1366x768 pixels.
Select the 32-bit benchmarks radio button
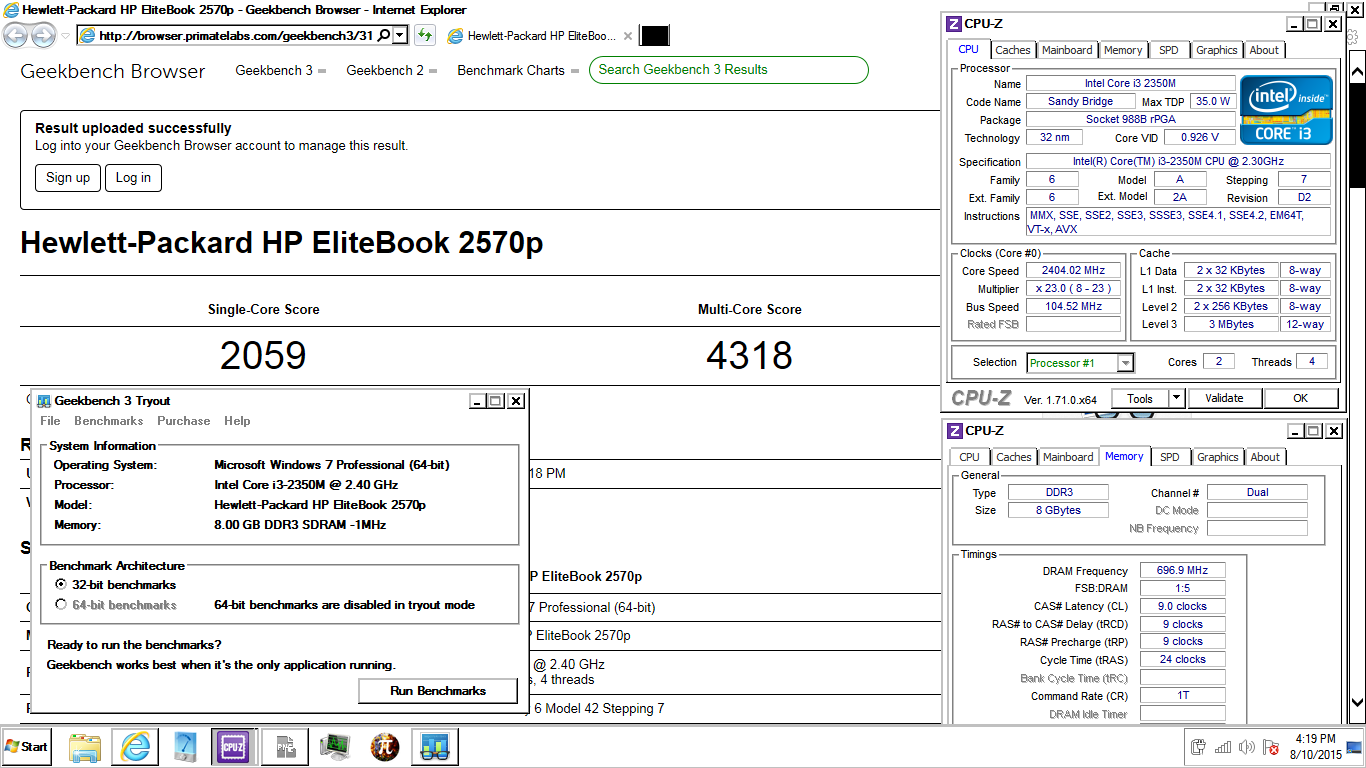coord(61,584)
